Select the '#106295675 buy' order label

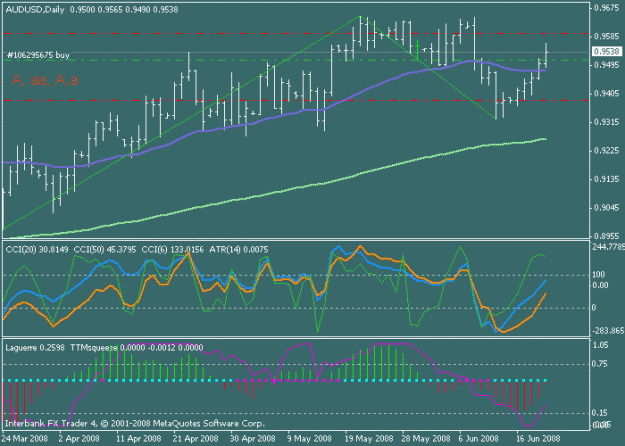(x=38, y=55)
